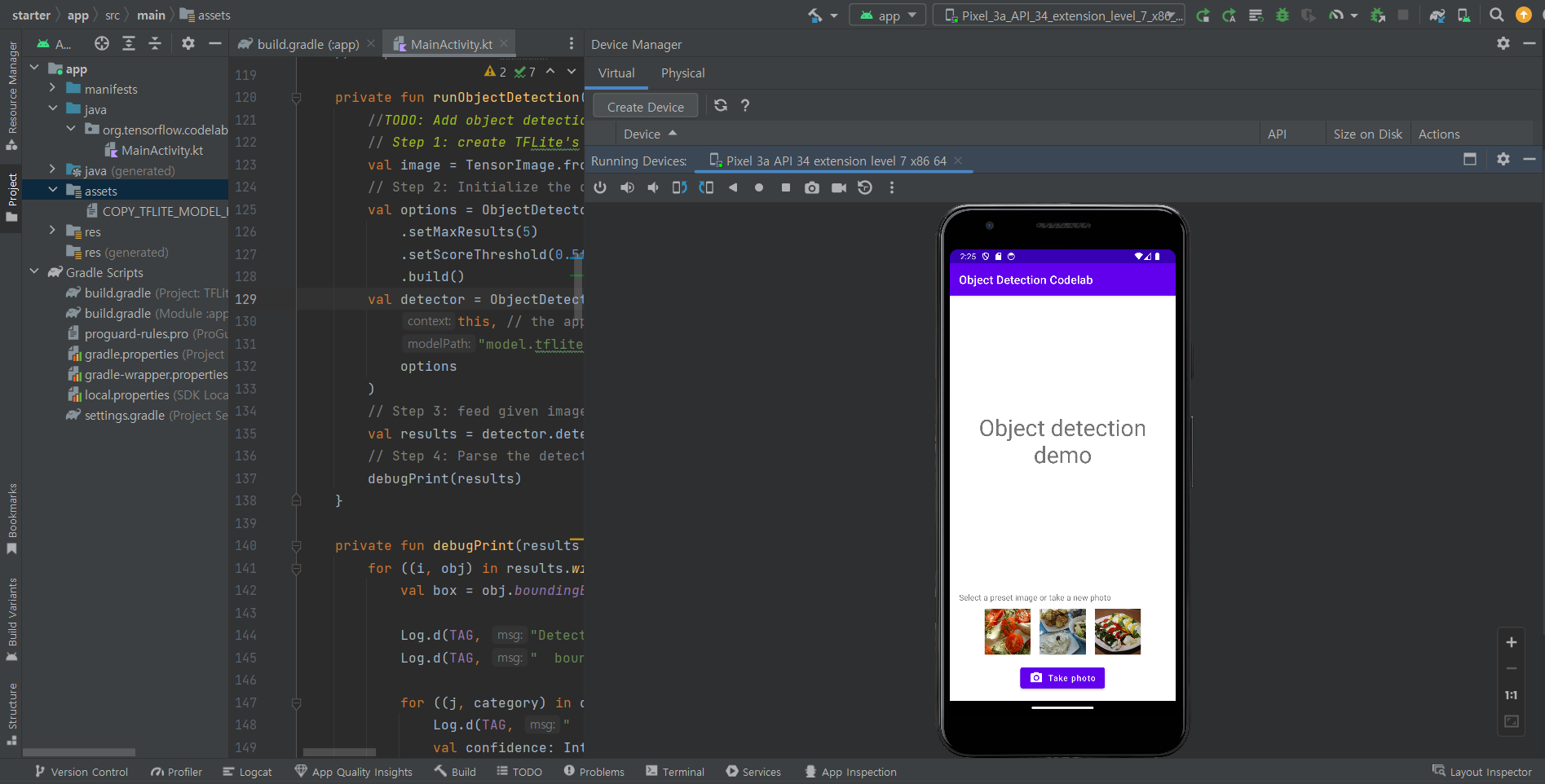
Task: Collapse the Gradle Scripts node
Action: tap(34, 271)
